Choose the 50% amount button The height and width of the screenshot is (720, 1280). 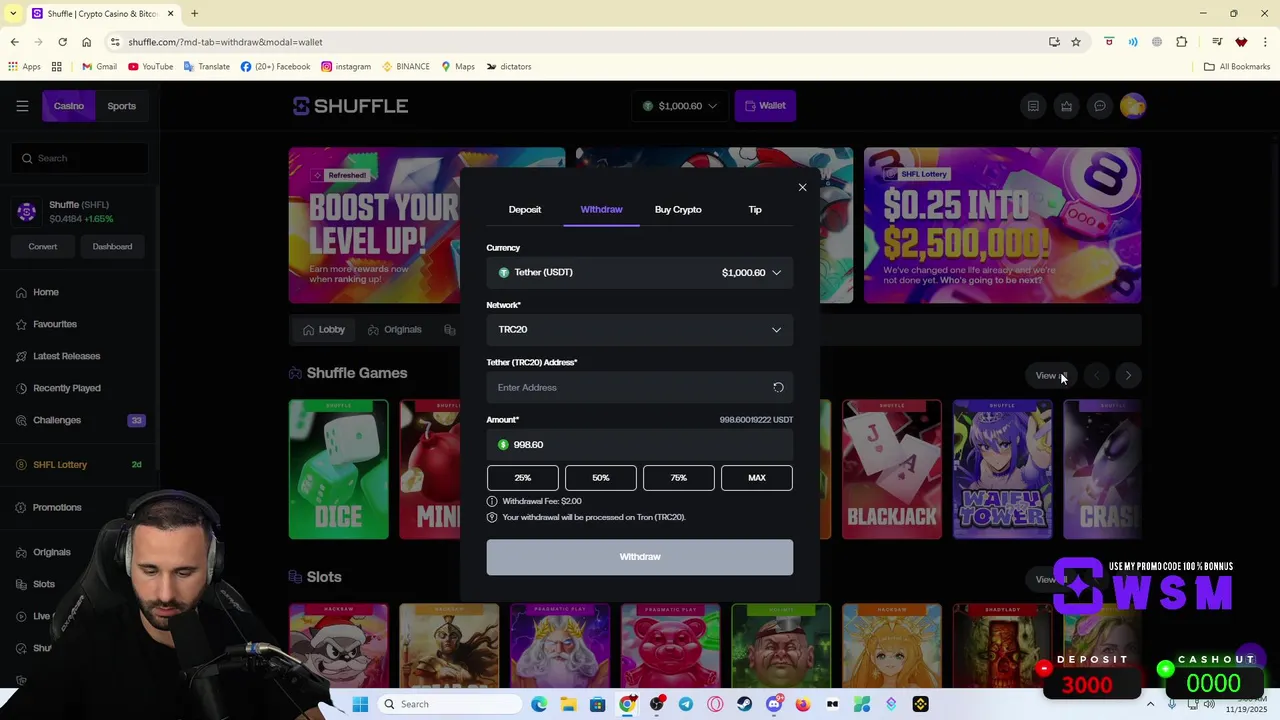click(601, 478)
